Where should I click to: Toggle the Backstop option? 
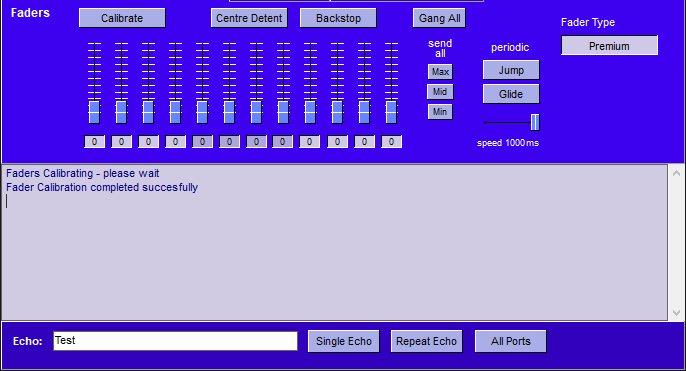pyautogui.click(x=338, y=18)
